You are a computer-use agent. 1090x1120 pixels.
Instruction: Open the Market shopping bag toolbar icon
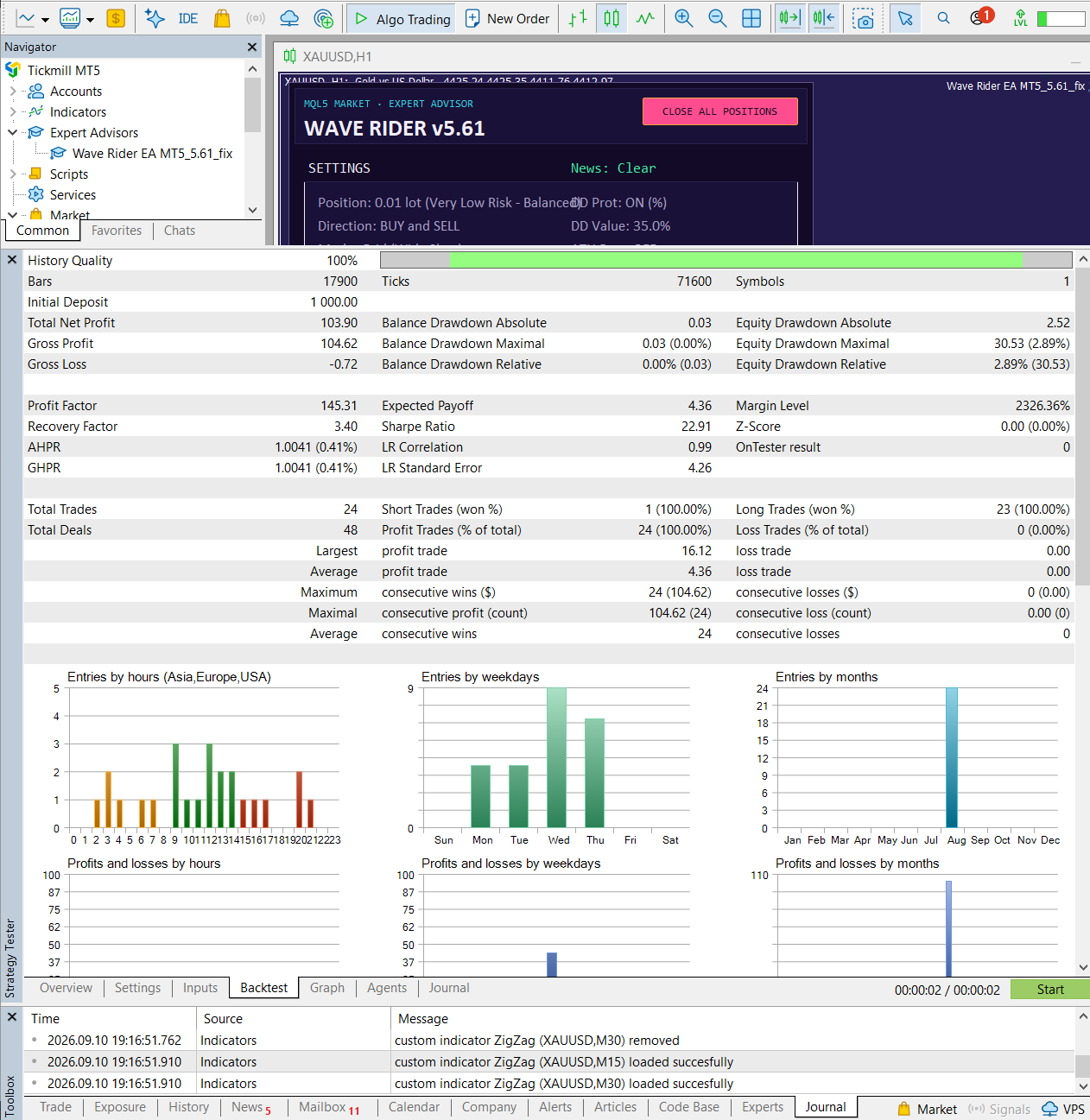(222, 18)
